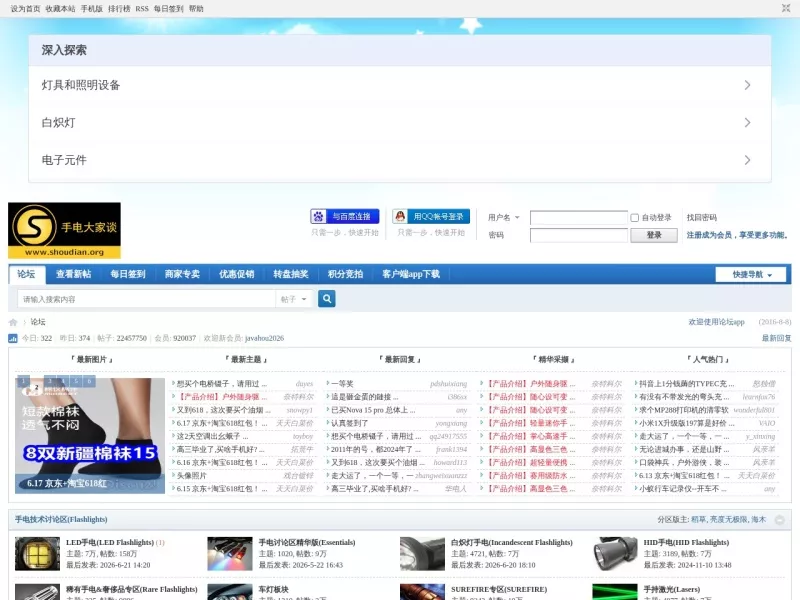Screen dimensions: 800x600
Task: Open 每日签到 in blue nav bar
Action: coord(128,274)
